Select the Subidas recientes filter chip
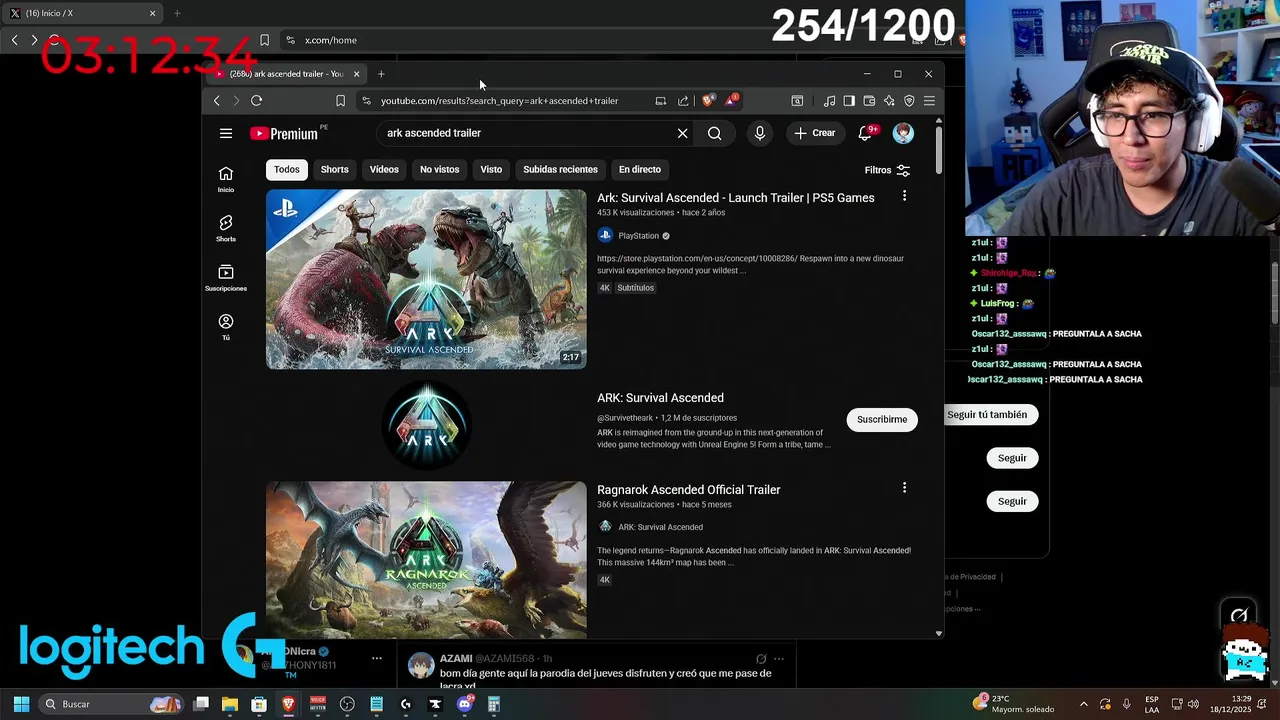The image size is (1280, 720). (560, 169)
